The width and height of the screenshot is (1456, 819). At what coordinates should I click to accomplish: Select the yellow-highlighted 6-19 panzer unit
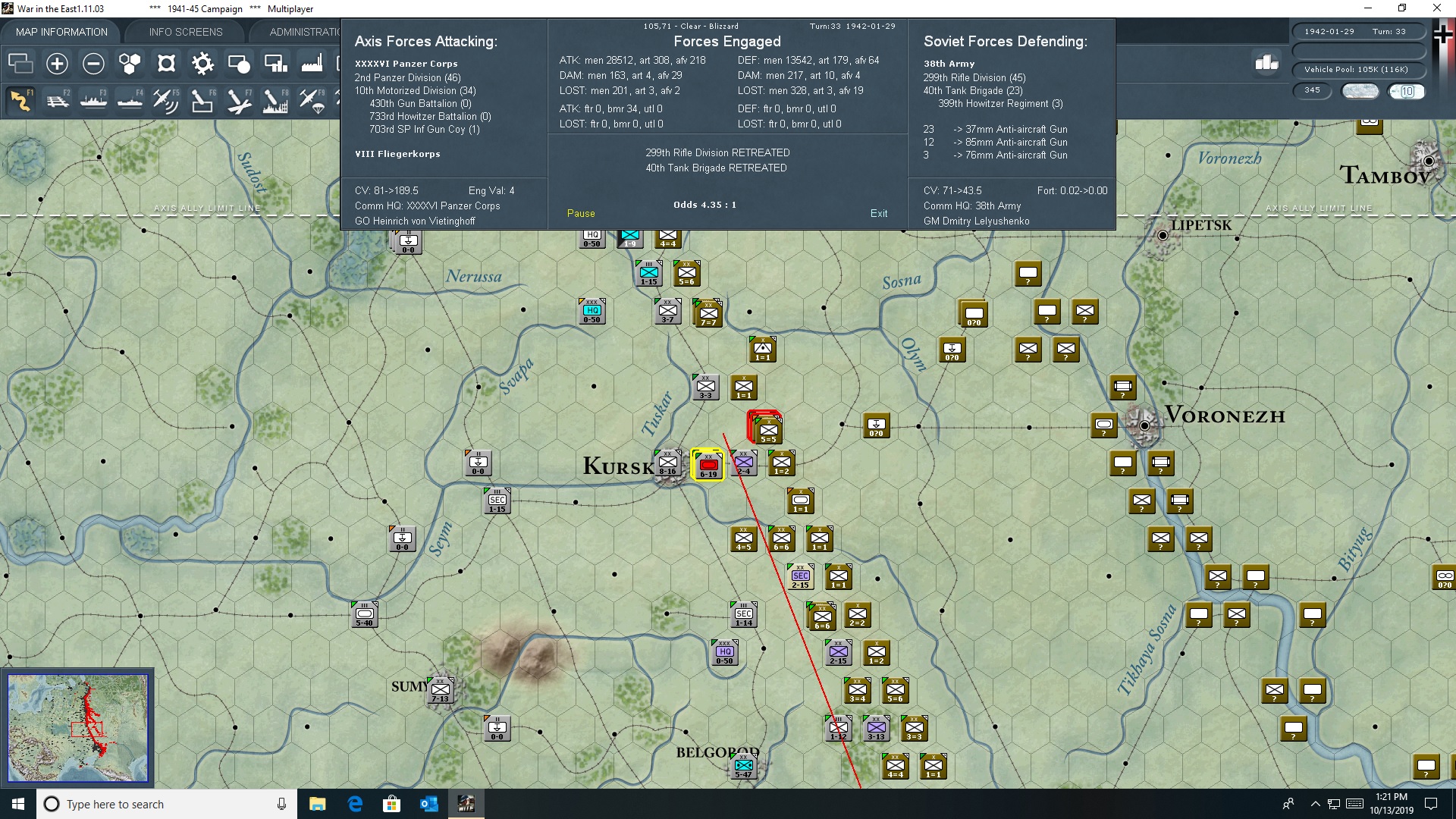tap(708, 465)
